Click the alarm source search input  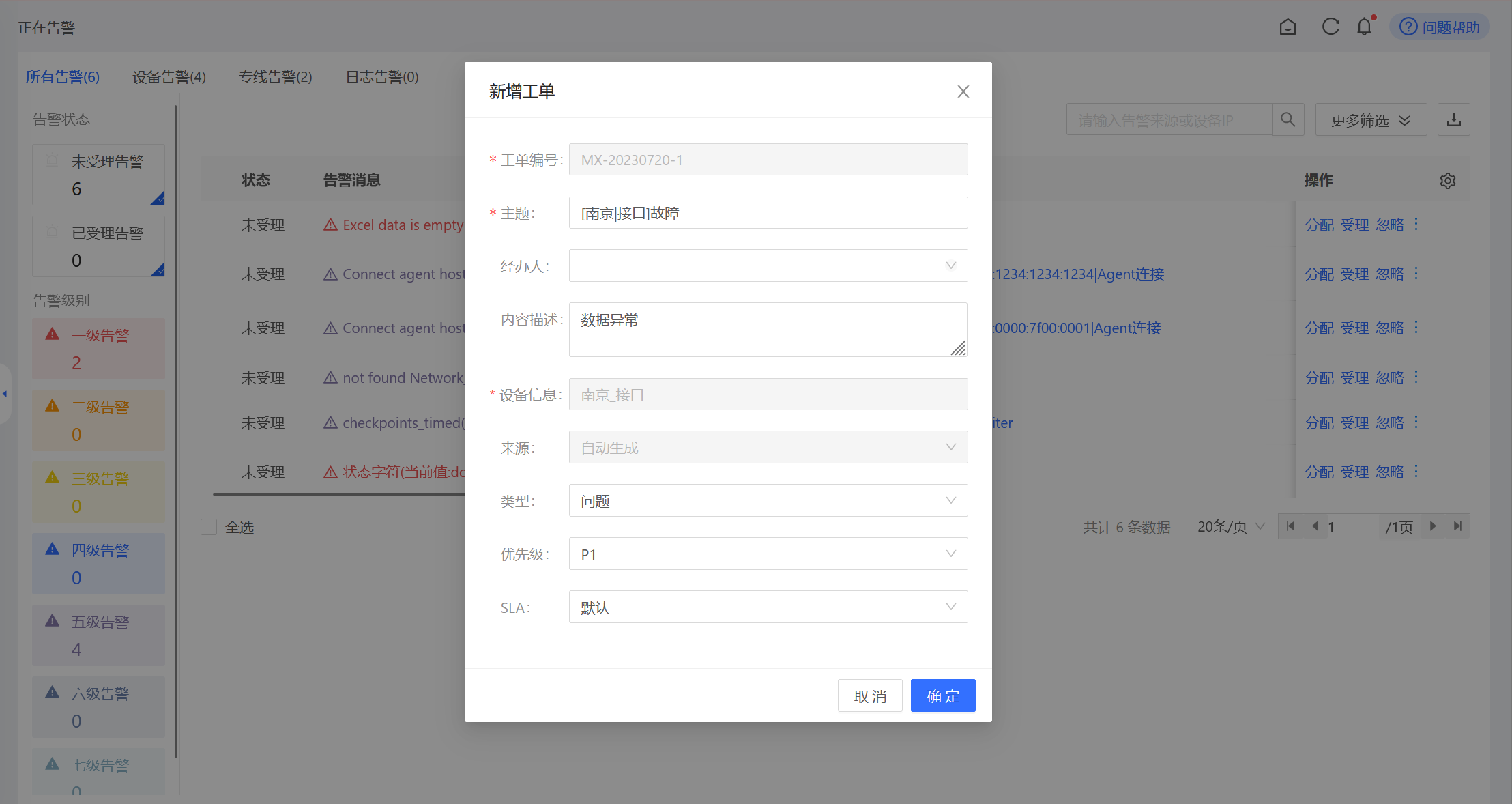pyautogui.click(x=1169, y=119)
